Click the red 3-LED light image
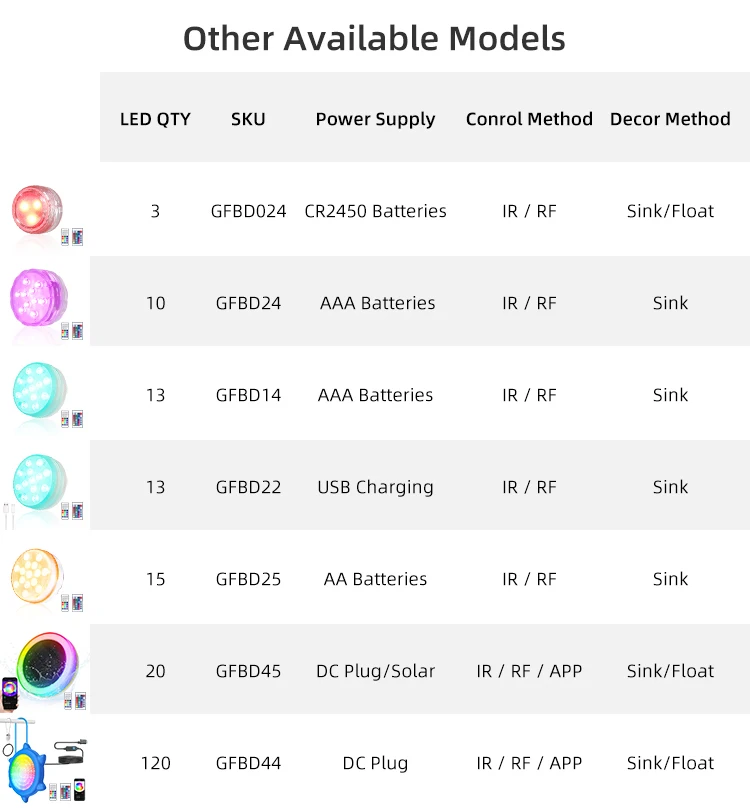The image size is (750, 808). (38, 208)
